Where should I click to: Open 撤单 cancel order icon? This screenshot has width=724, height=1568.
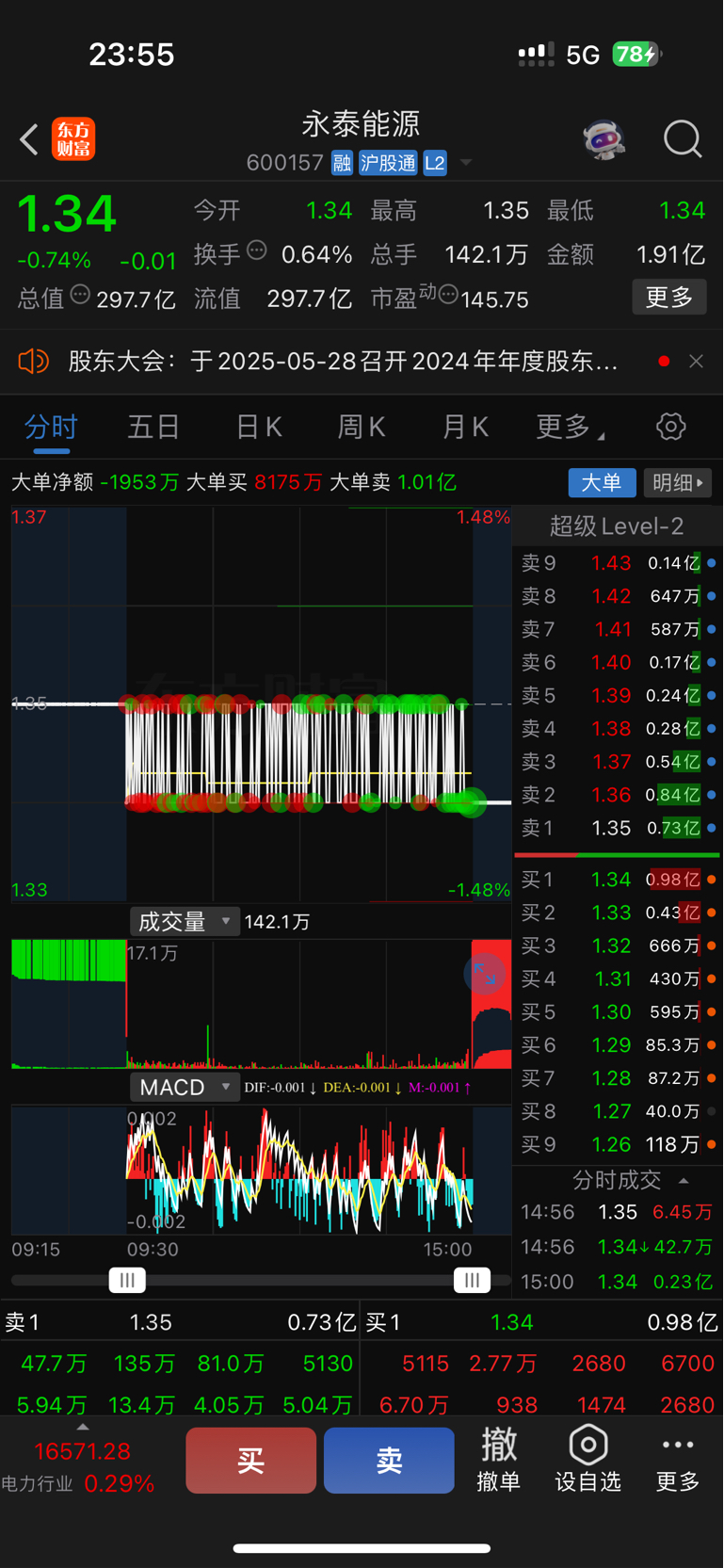coord(499,1459)
